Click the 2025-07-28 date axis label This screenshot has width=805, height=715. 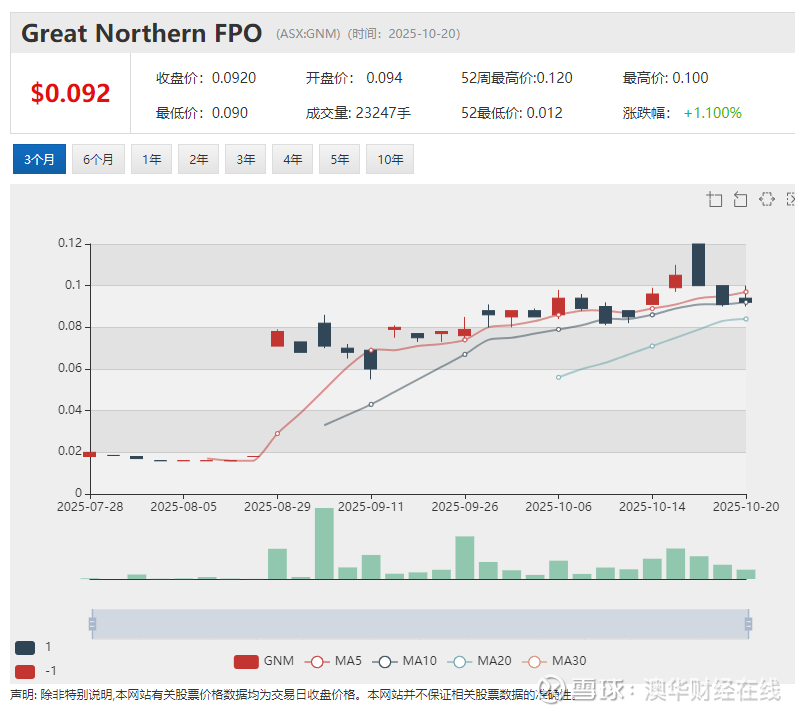(90, 507)
